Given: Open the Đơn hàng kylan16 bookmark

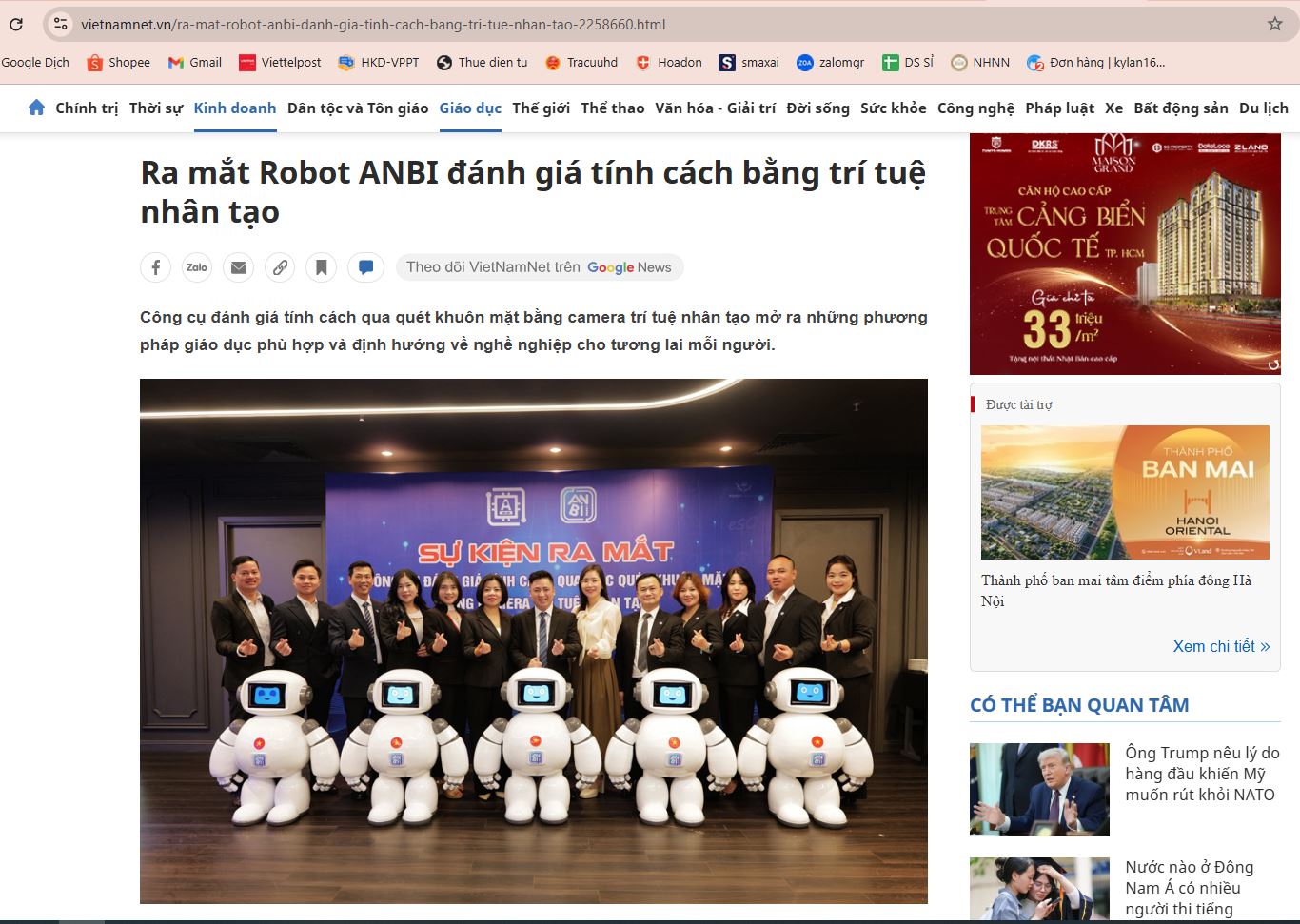Looking at the screenshot, I should pyautogui.click(x=1096, y=63).
